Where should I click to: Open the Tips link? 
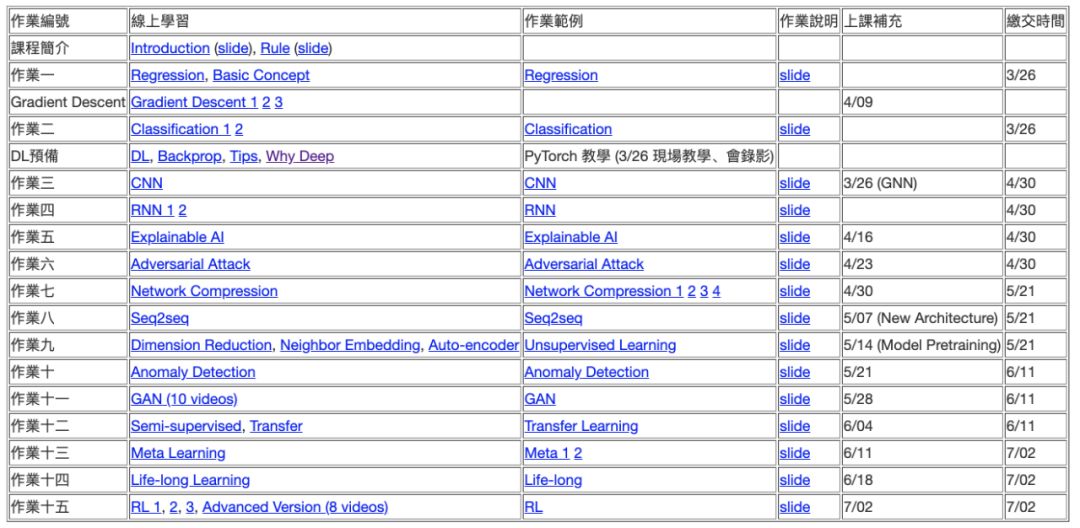click(244, 156)
